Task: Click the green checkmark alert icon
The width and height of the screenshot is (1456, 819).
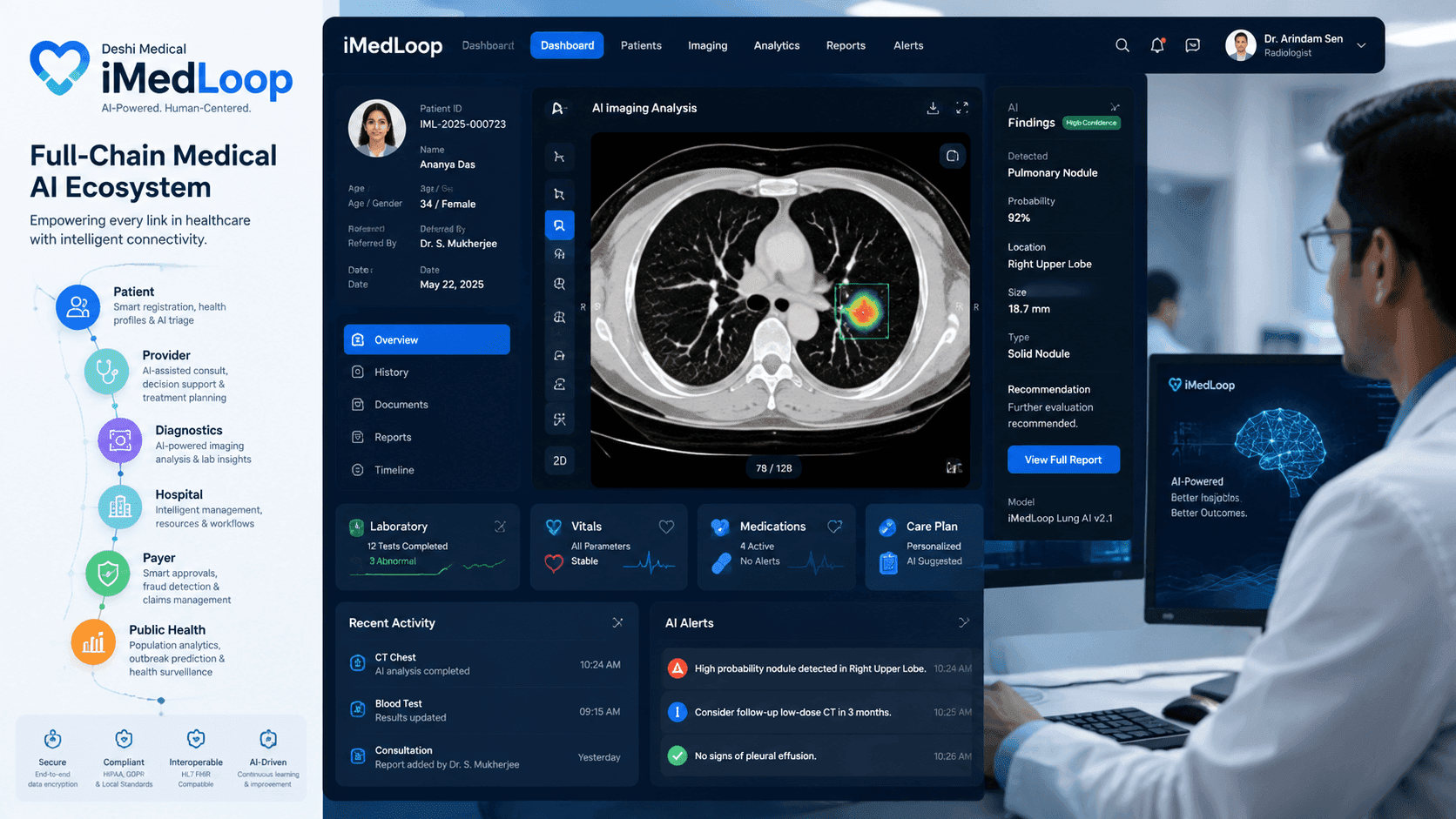Action: point(677,755)
